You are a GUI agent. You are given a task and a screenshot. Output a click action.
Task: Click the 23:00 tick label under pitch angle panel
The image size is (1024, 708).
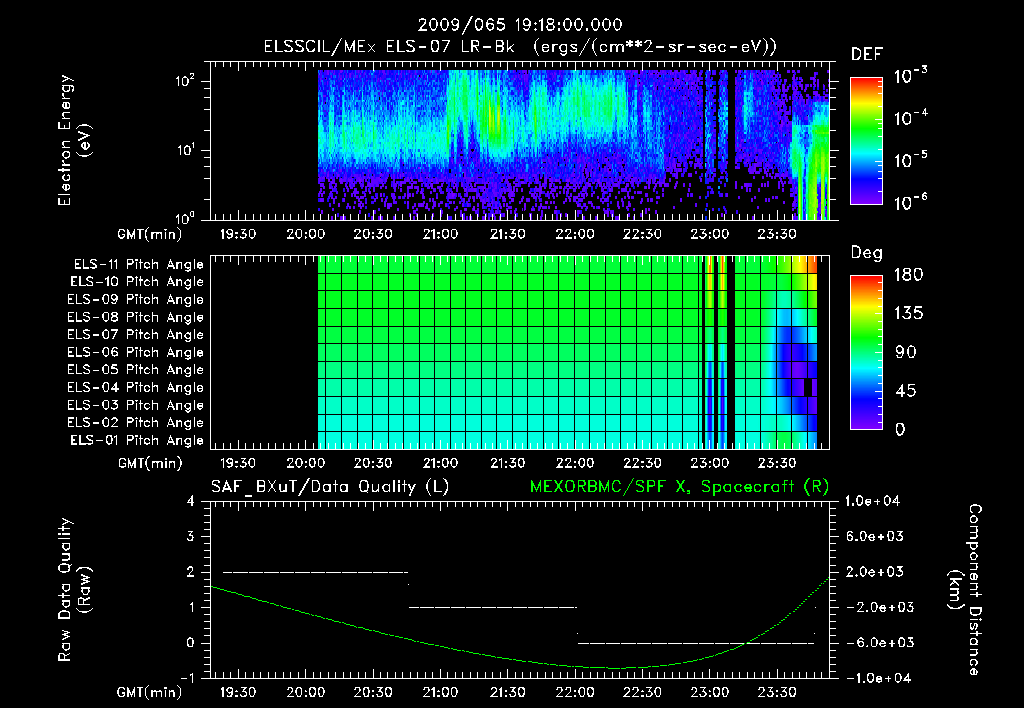tap(710, 463)
